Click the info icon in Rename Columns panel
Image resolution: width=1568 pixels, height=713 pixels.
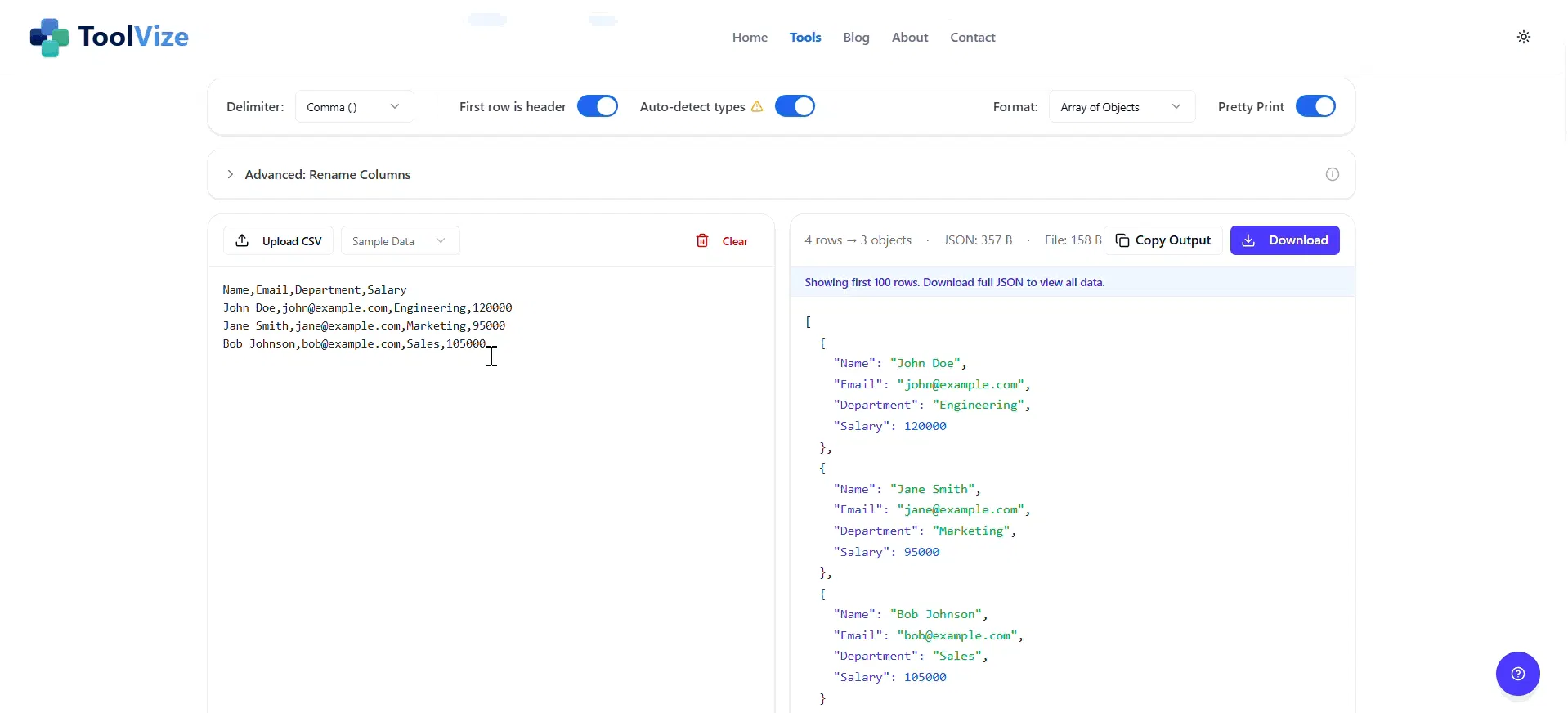pyautogui.click(x=1333, y=174)
